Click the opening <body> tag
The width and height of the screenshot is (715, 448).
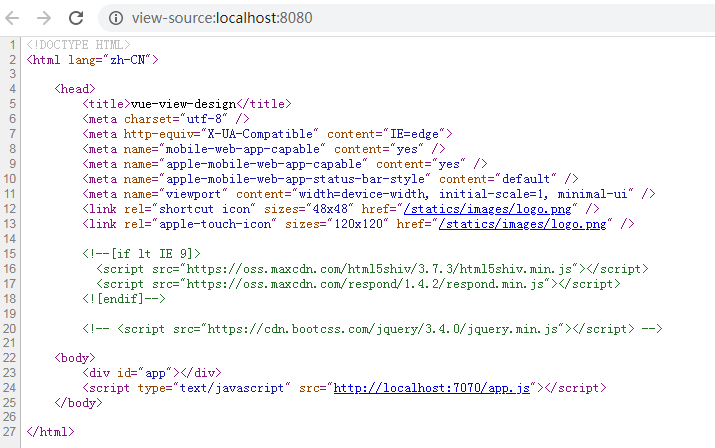coord(75,358)
